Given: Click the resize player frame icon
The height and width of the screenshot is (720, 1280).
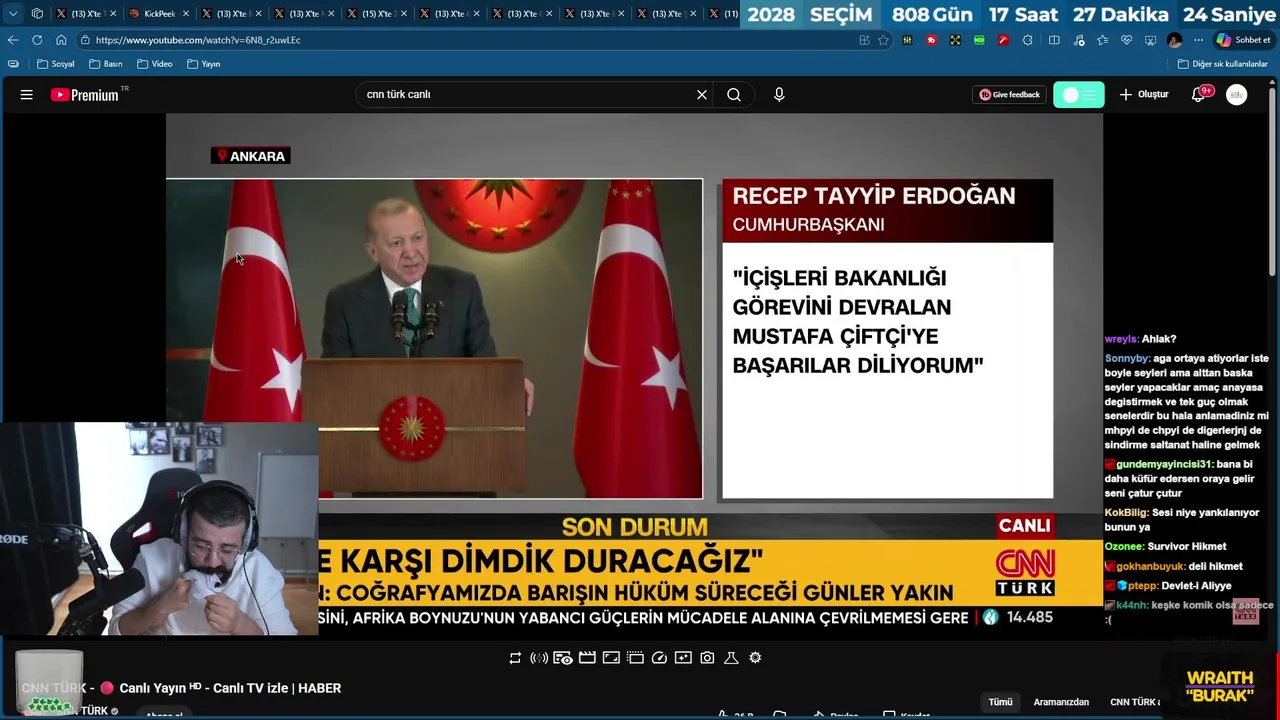Looking at the screenshot, I should (611, 658).
